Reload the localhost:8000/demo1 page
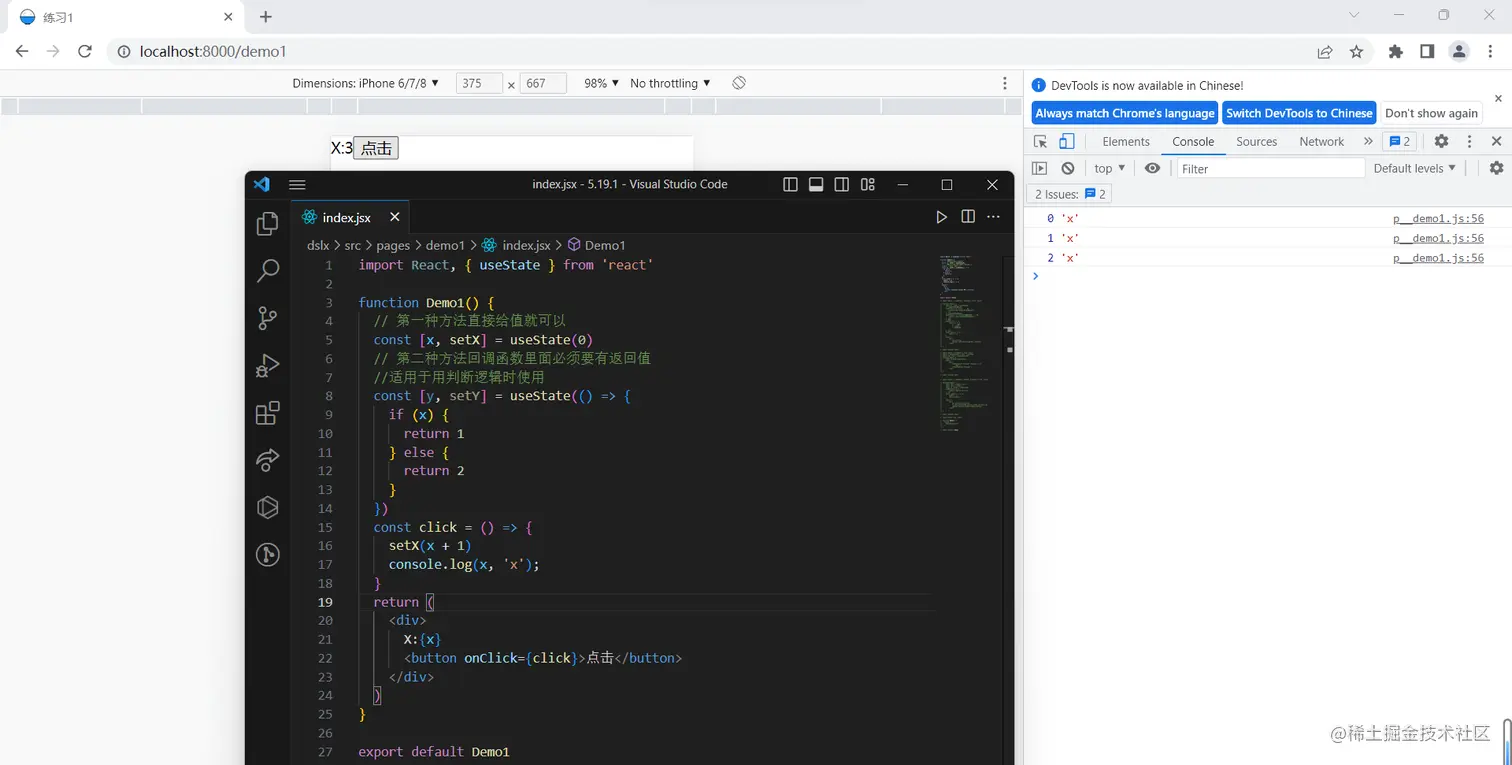The height and width of the screenshot is (765, 1512). [x=85, y=52]
